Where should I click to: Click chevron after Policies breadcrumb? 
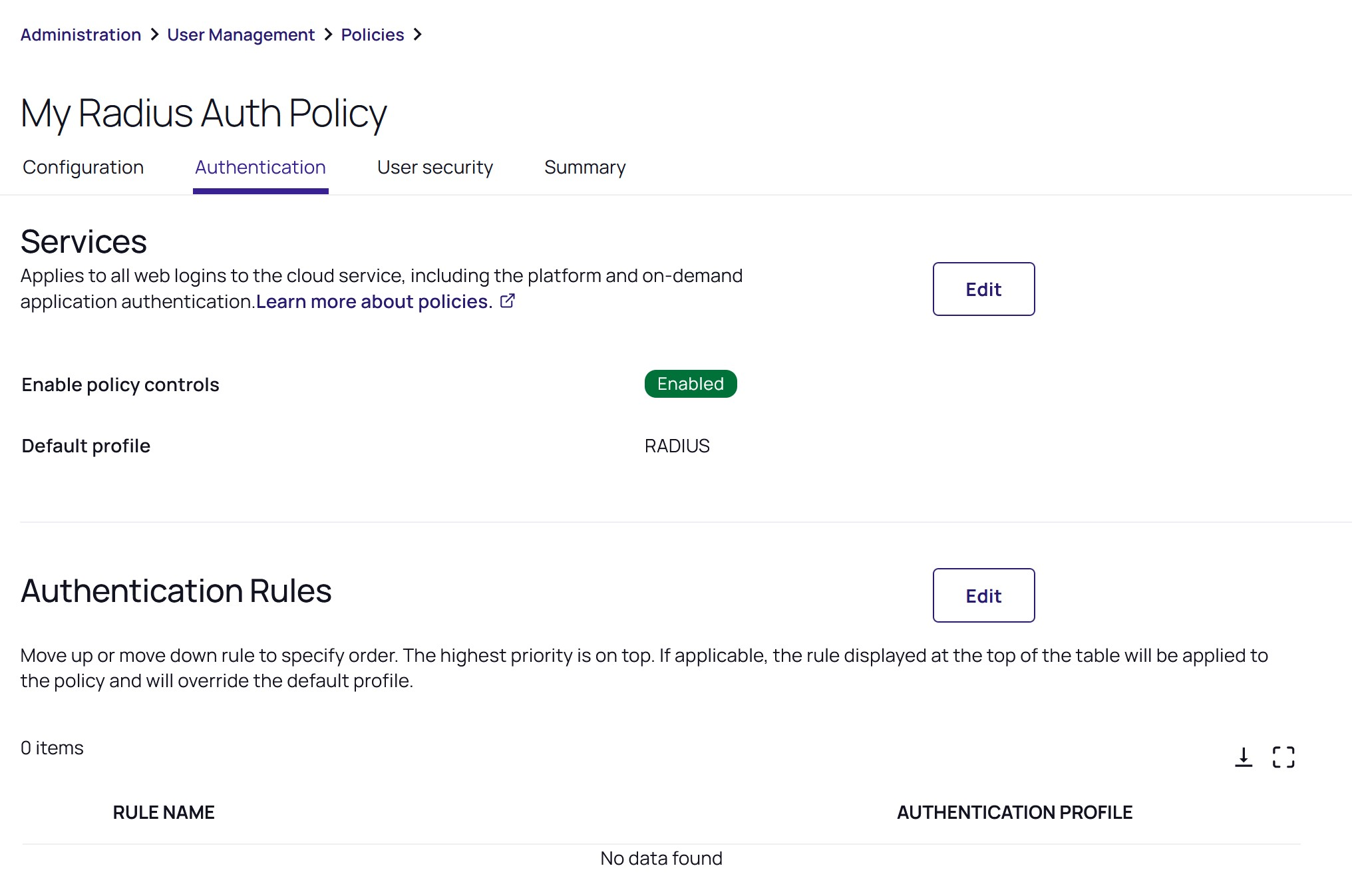(x=417, y=35)
